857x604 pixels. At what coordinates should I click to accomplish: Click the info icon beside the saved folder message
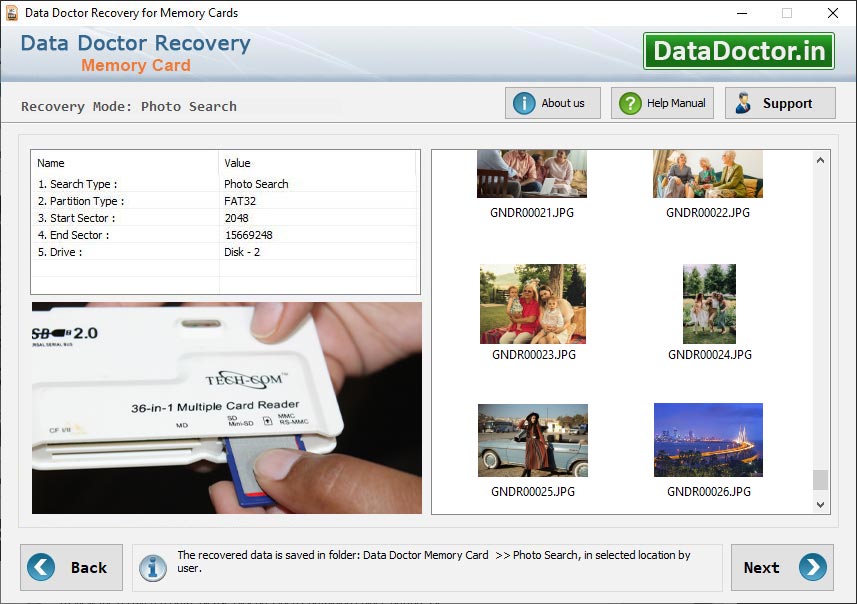point(152,567)
